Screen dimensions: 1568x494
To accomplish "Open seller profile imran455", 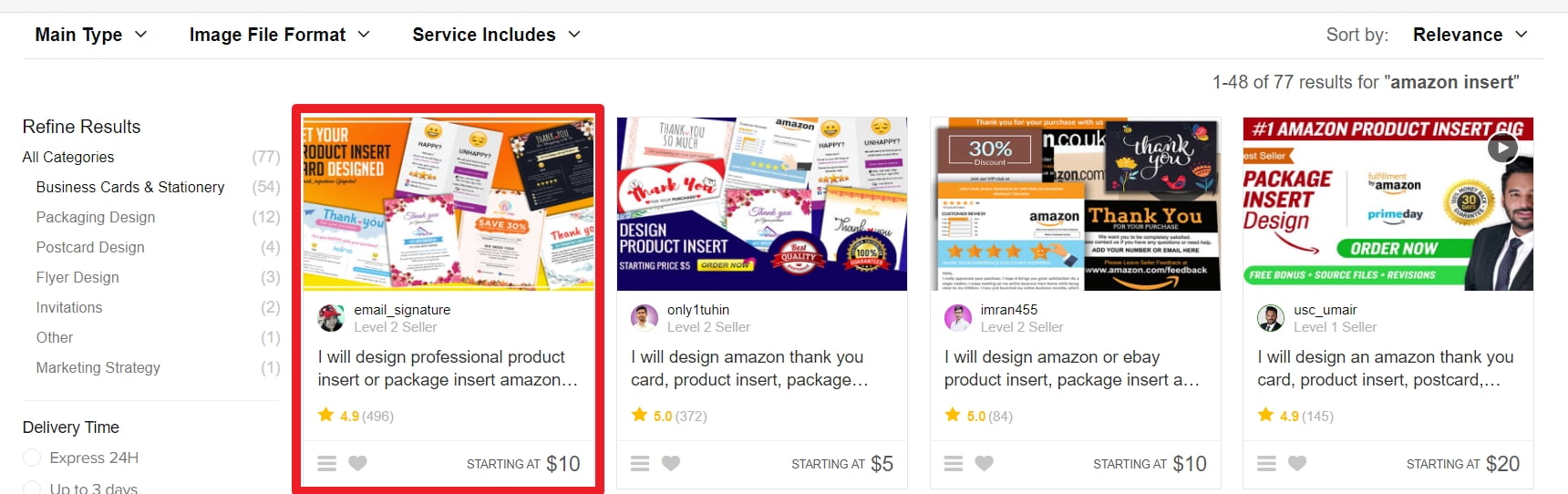I will [x=1009, y=310].
